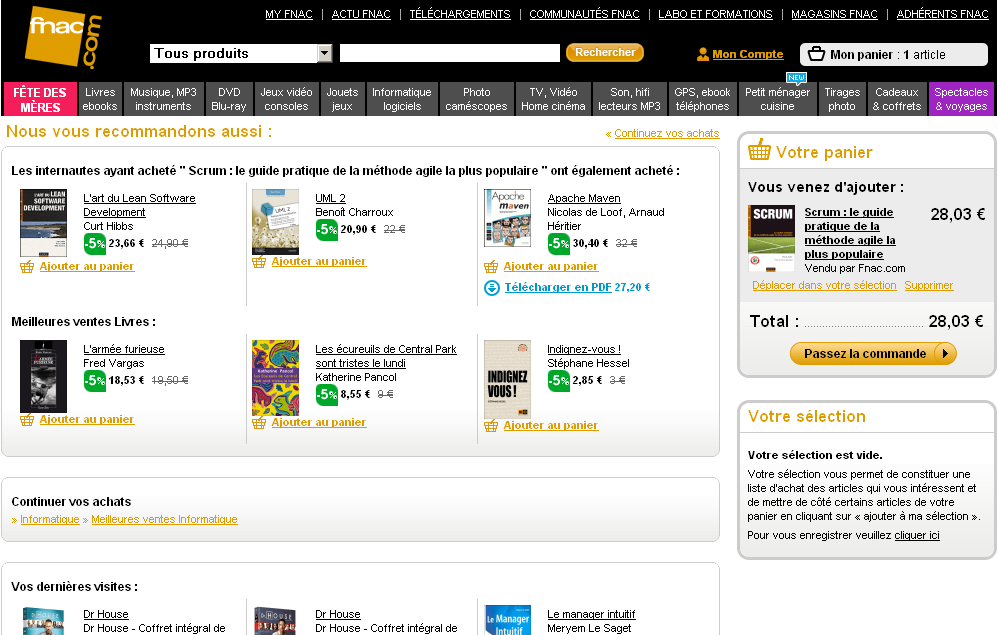Select the Spectacles & voyages tab
The image size is (998, 635).
962,99
